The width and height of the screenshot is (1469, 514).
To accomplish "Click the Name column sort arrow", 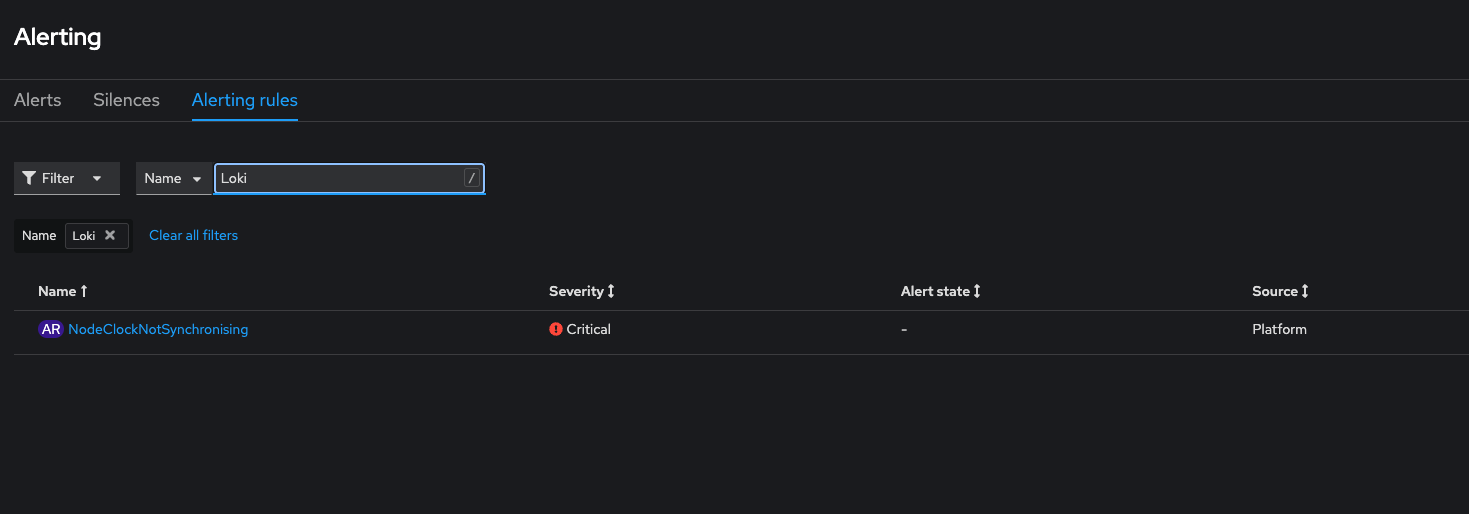I will coord(84,291).
